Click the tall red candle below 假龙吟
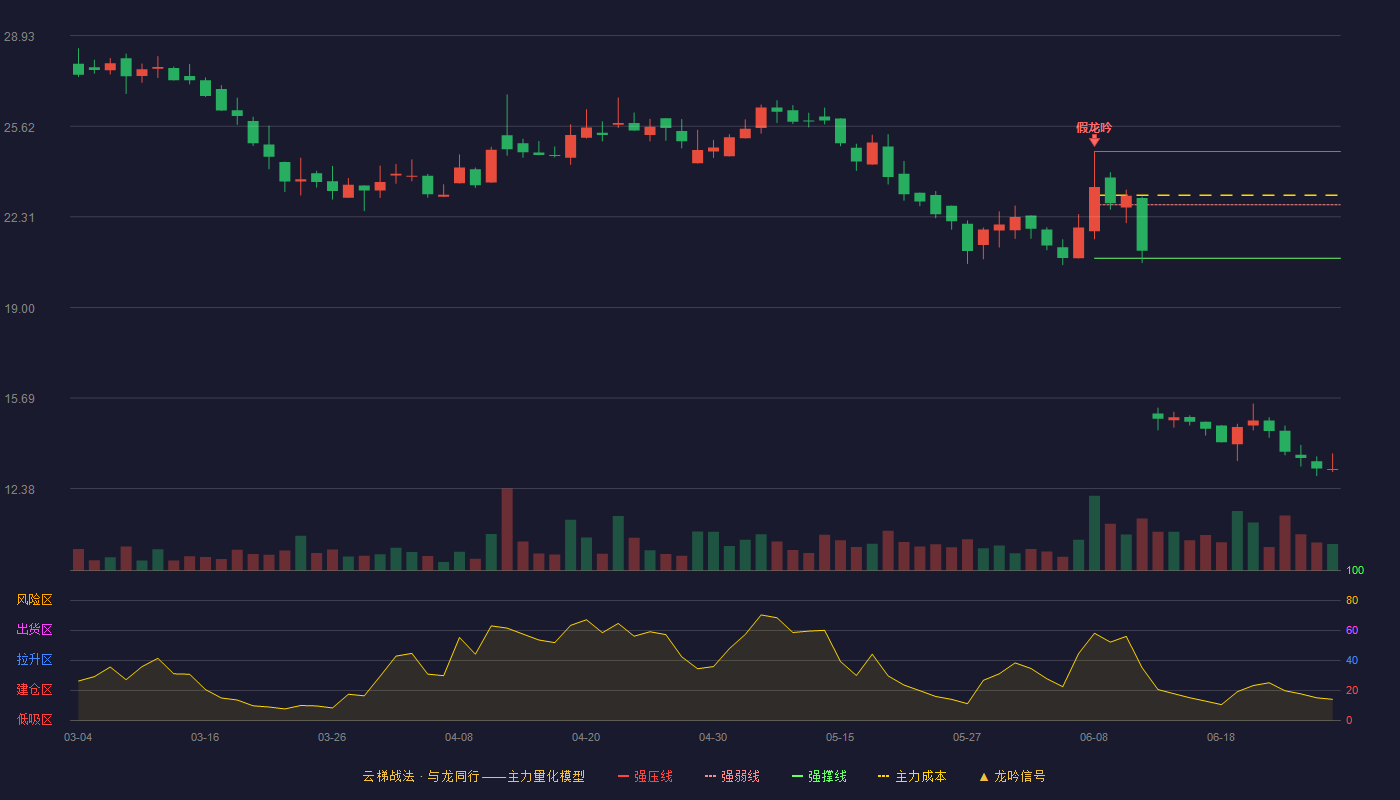 tap(1094, 209)
